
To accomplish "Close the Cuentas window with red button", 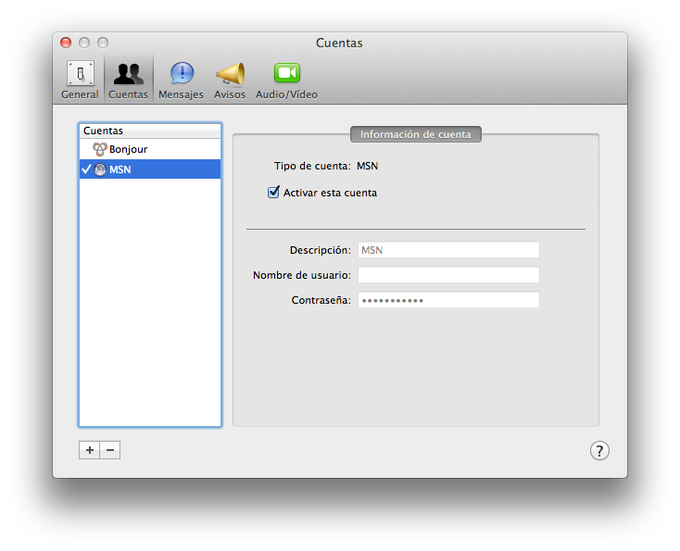I will point(66,42).
